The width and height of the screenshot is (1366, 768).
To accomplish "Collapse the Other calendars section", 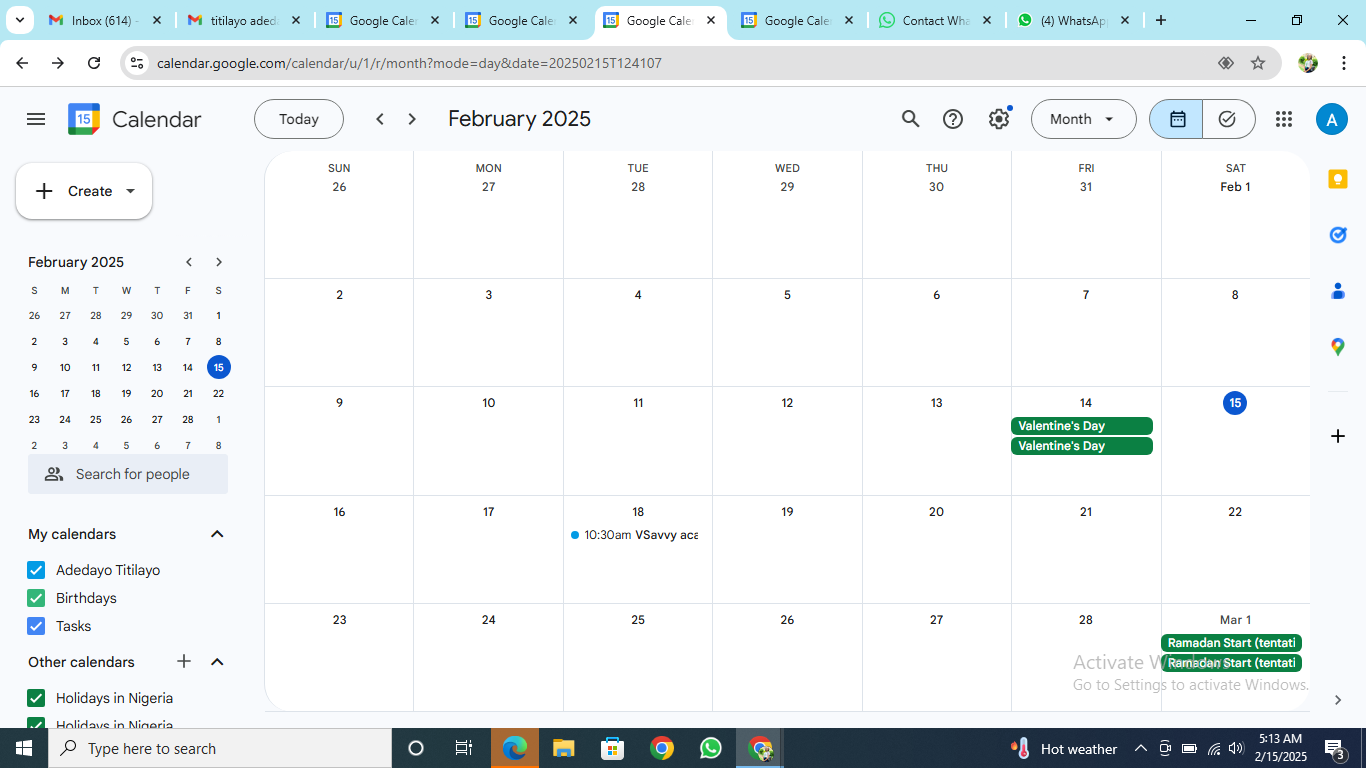I will [217, 661].
